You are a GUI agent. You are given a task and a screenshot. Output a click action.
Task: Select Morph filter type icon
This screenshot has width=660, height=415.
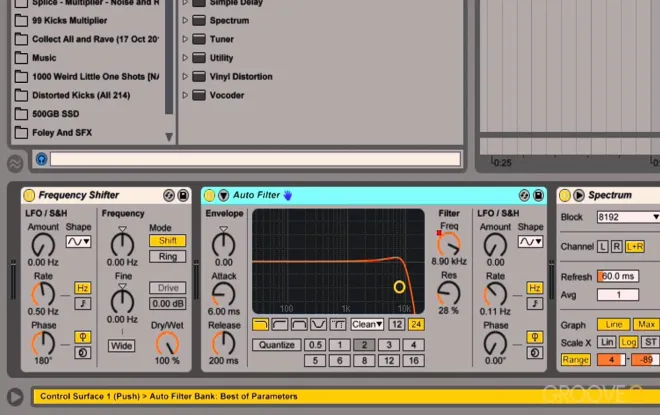(338, 325)
